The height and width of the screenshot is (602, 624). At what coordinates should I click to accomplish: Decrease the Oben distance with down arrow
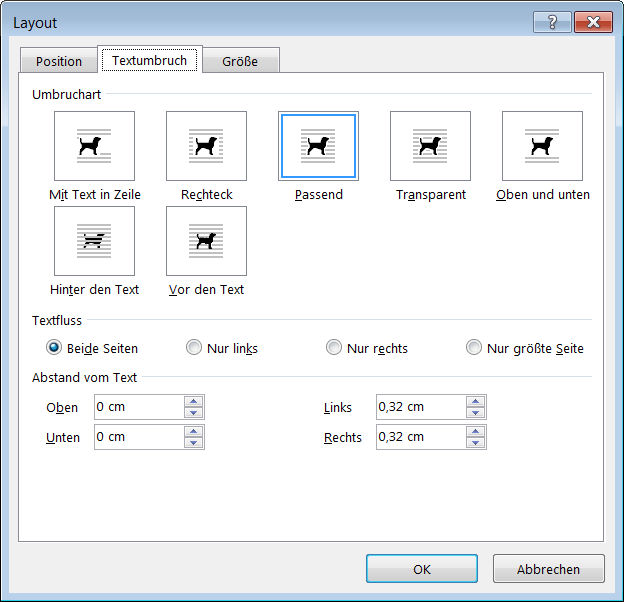point(194,413)
